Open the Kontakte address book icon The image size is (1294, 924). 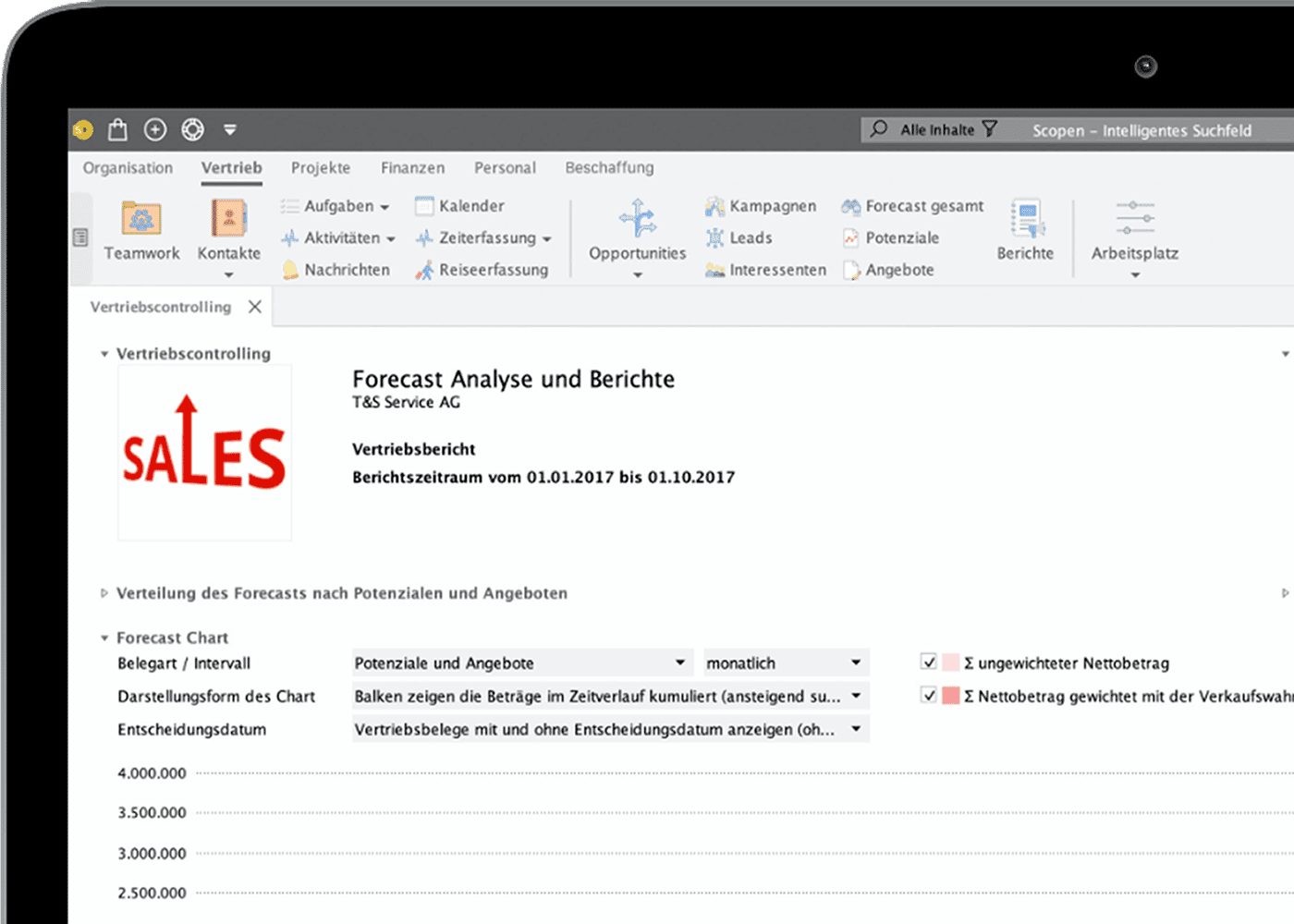[228, 218]
